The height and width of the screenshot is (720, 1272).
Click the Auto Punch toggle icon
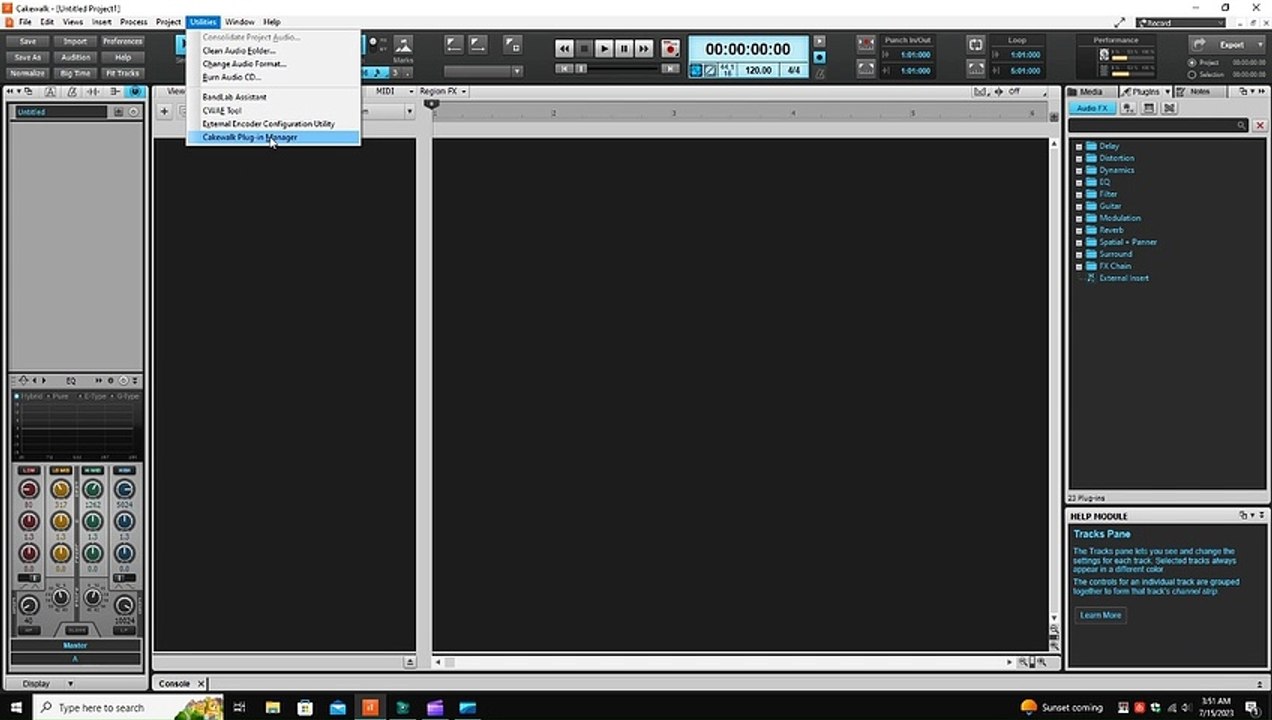pos(865,45)
